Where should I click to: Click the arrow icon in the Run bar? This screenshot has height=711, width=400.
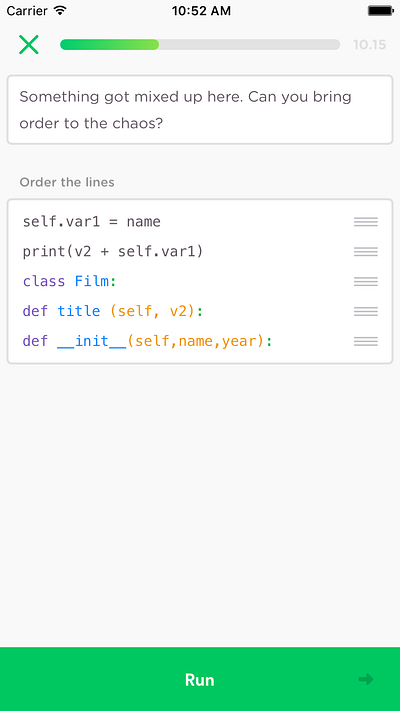pyautogui.click(x=366, y=679)
